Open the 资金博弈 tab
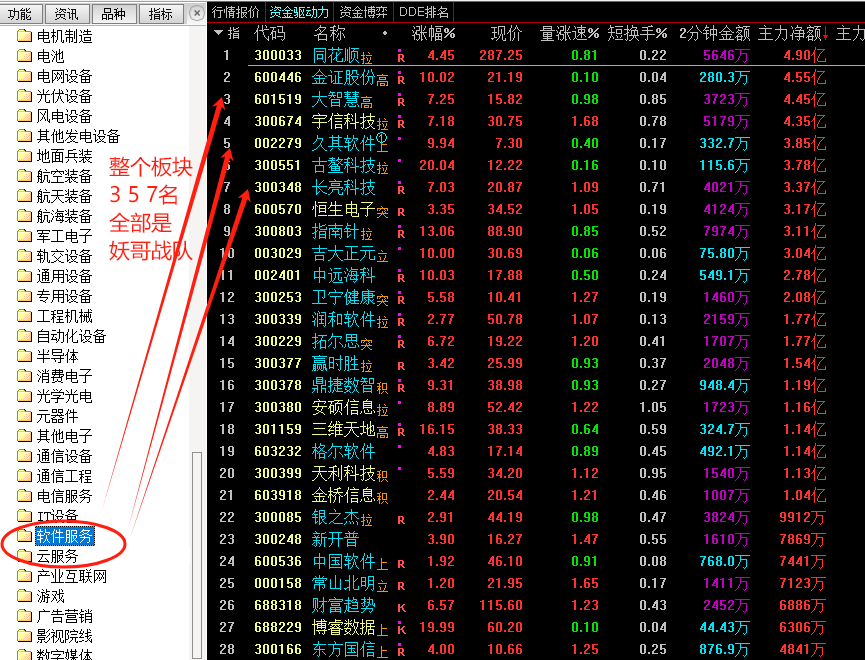Image resolution: width=865 pixels, height=660 pixels. 363,12
